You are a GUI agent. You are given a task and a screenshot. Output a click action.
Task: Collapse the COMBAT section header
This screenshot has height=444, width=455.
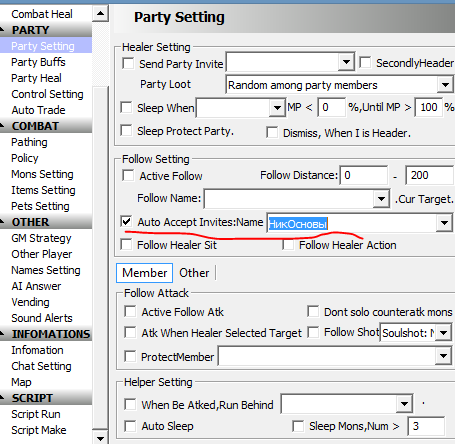coord(46,126)
